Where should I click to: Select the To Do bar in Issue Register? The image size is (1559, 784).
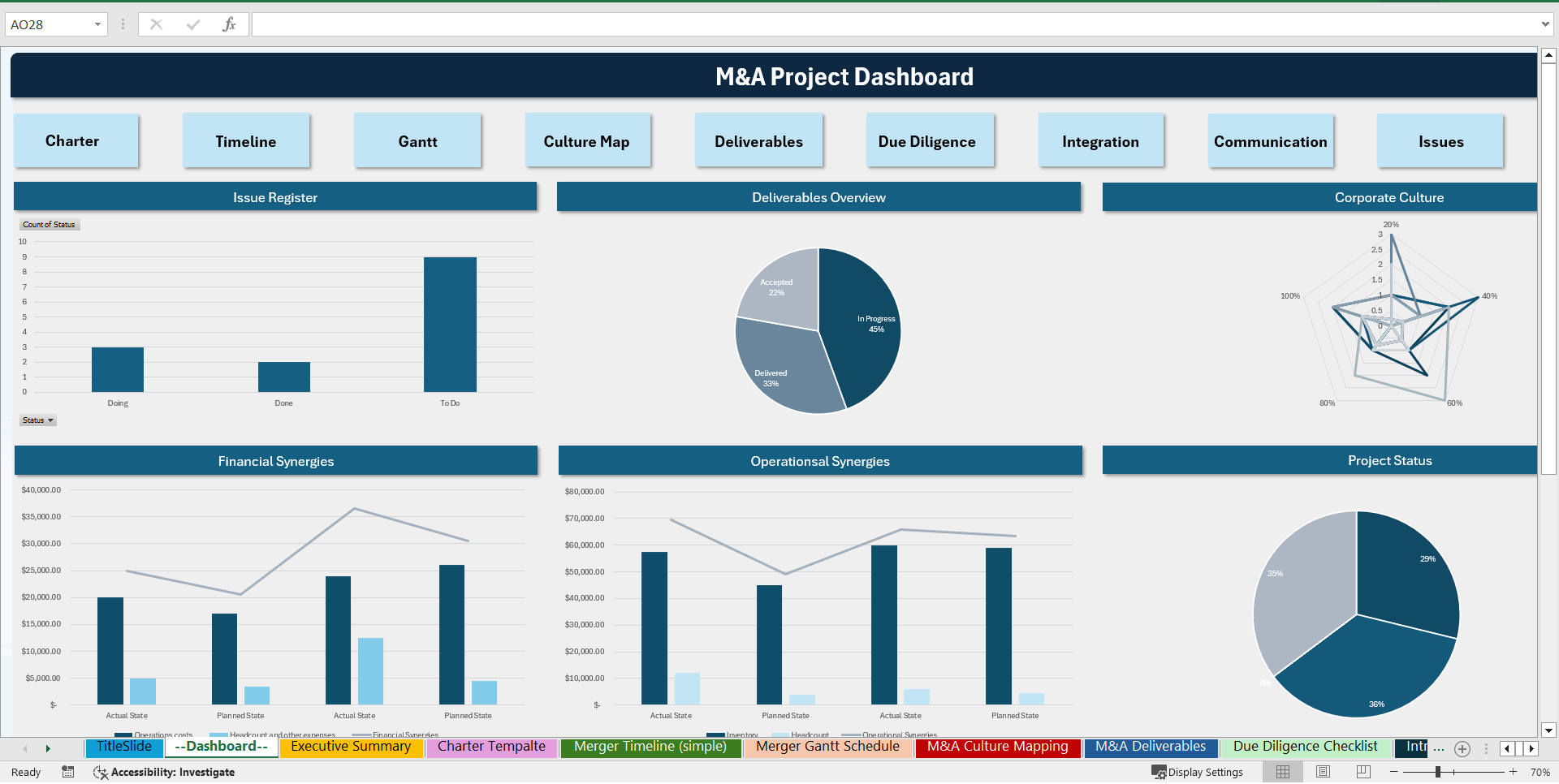(x=450, y=325)
